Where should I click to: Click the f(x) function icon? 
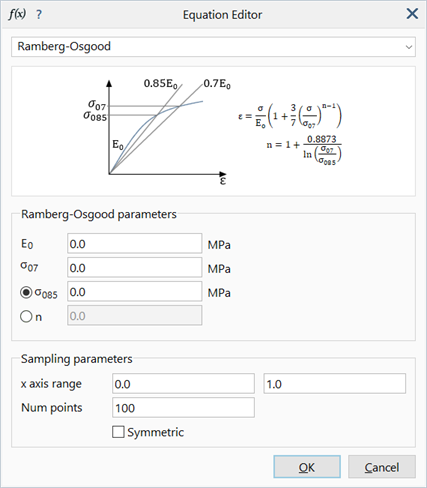pyautogui.click(x=17, y=14)
